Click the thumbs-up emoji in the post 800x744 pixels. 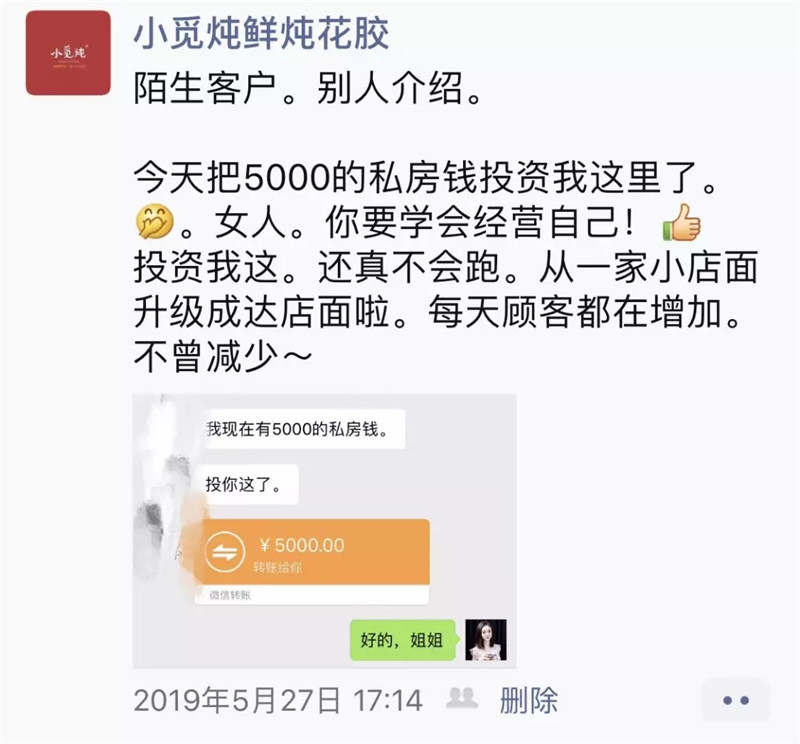[682, 222]
